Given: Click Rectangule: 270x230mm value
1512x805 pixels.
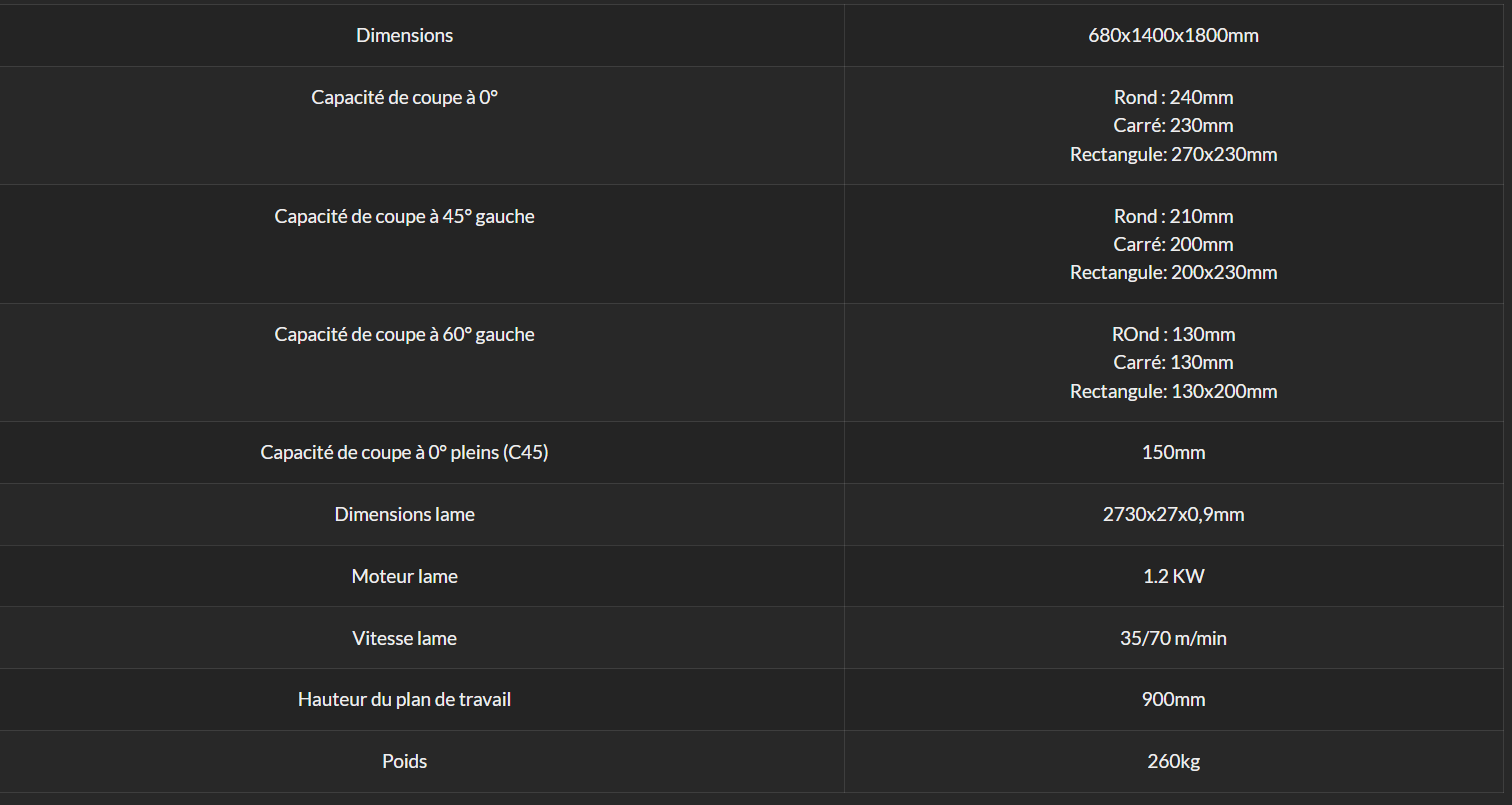Looking at the screenshot, I should pos(1173,155).
